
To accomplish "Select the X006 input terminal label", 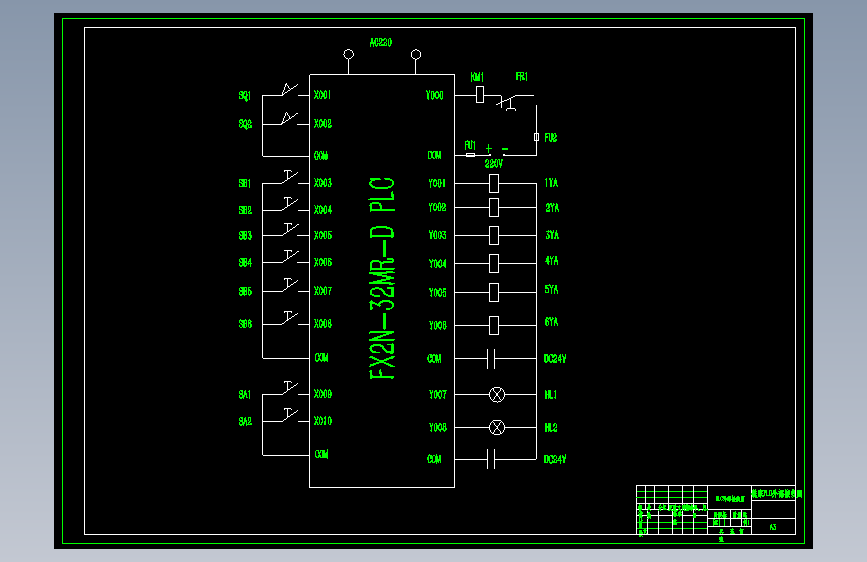I will click(323, 262).
